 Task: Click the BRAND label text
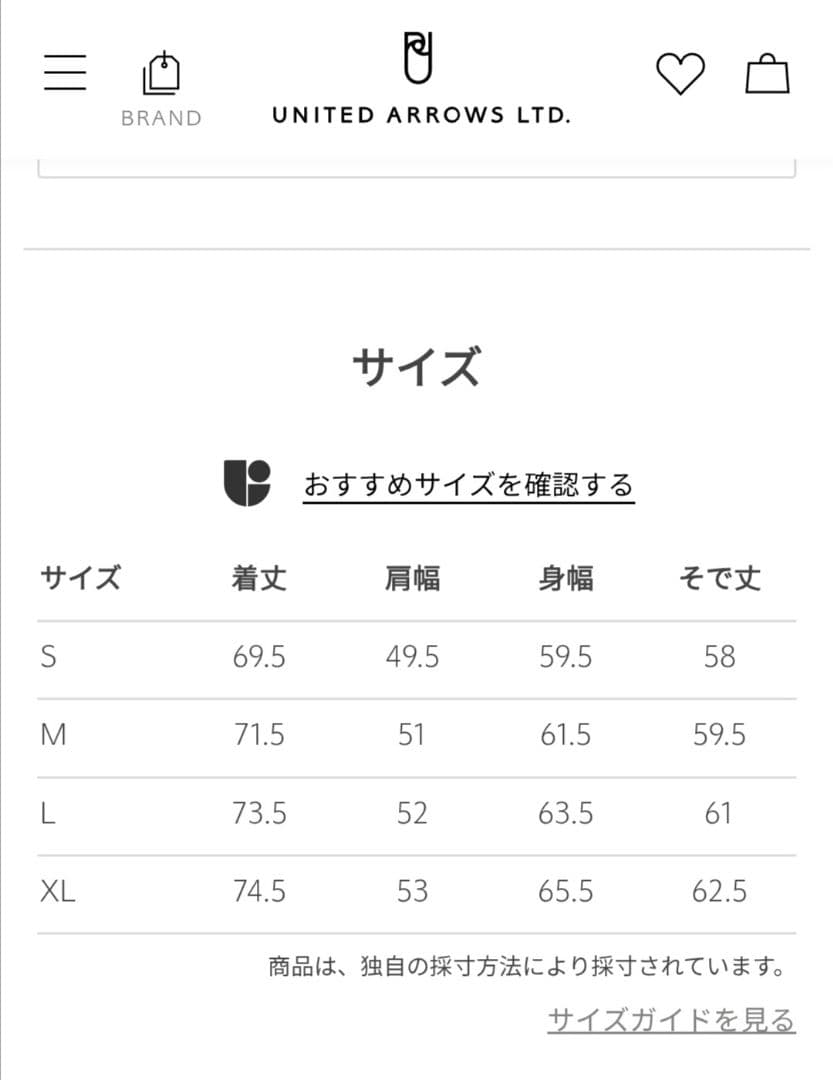click(x=161, y=118)
